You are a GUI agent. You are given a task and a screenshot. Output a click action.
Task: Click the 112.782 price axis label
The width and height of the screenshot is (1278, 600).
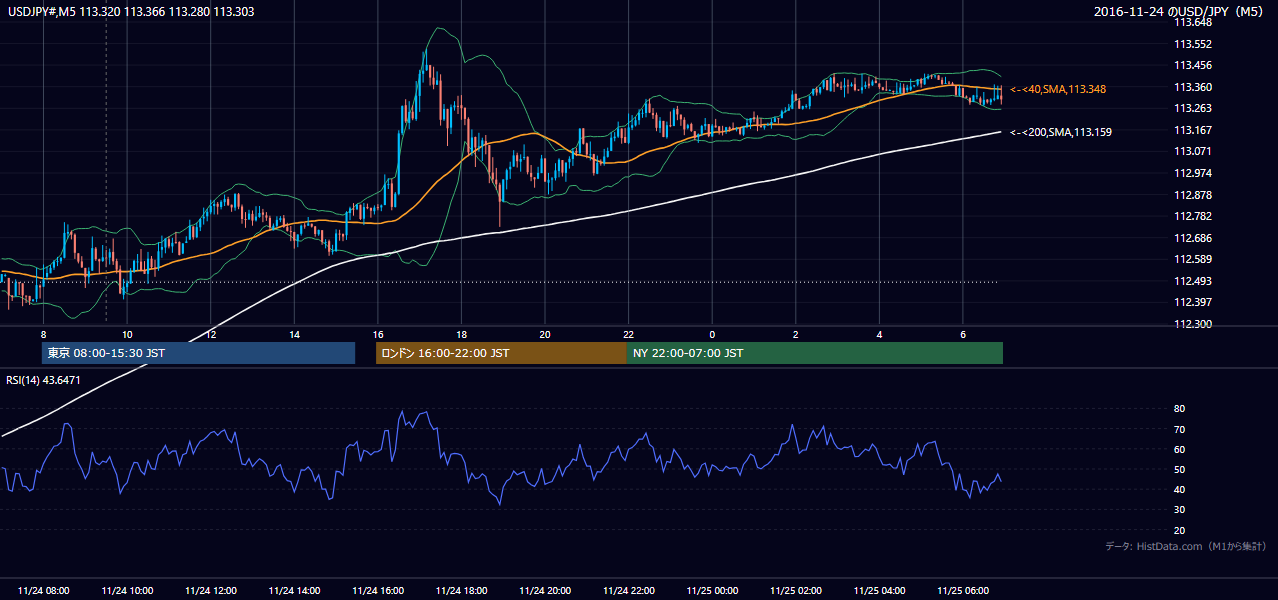click(1192, 216)
